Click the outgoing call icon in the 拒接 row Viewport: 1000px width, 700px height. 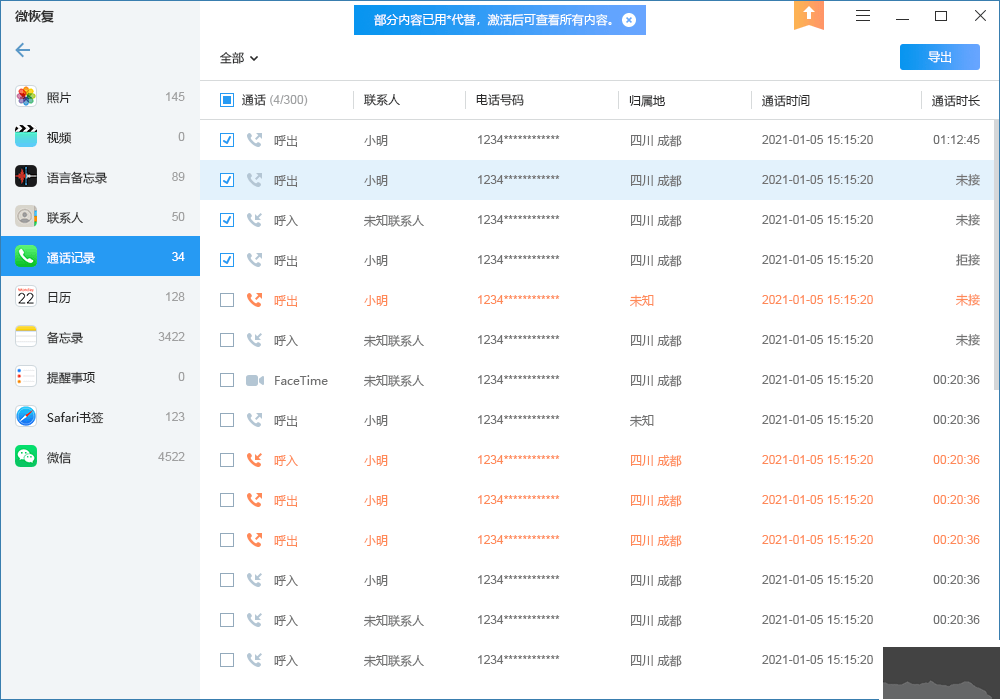click(x=254, y=259)
